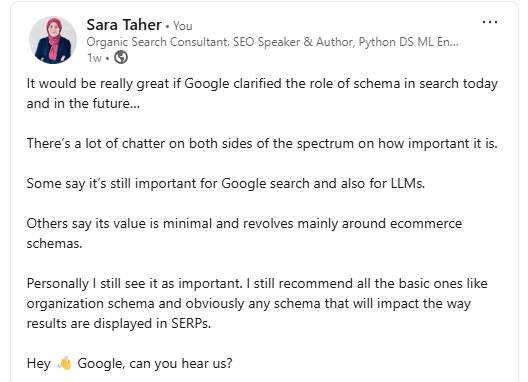
Task: Click the sentence about chatter on both sides
Action: 262,144
